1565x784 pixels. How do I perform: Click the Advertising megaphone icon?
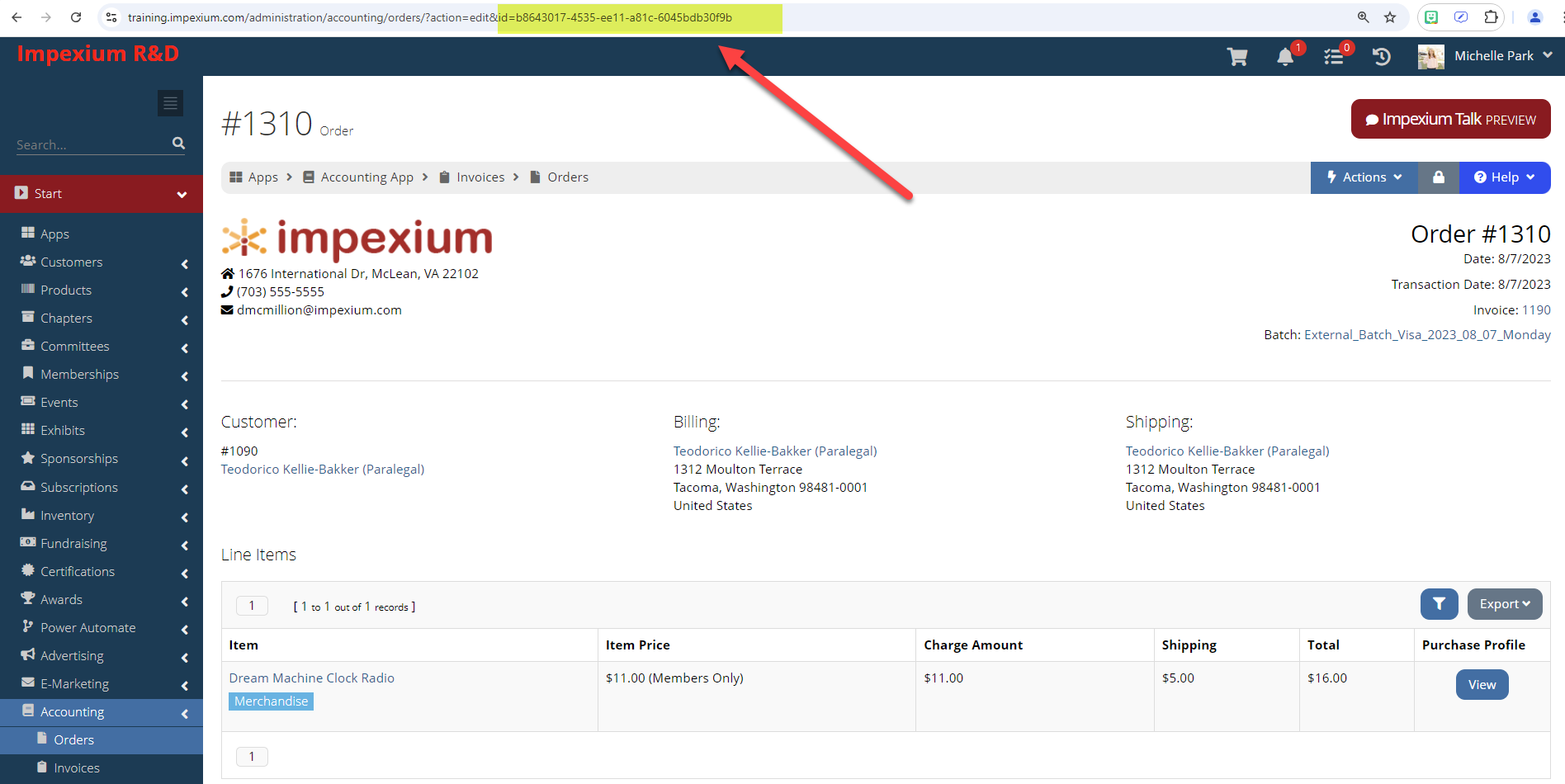28,654
